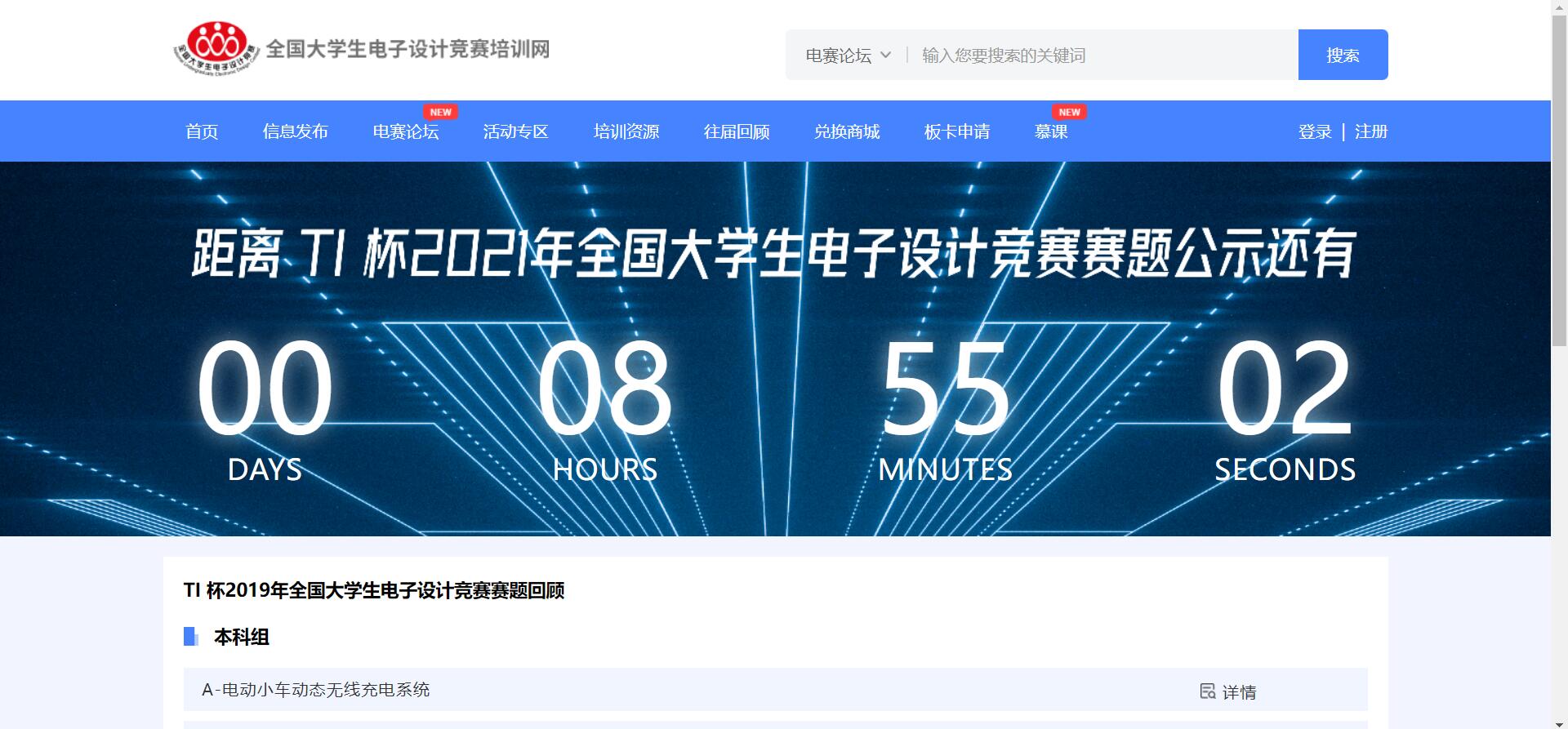The height and width of the screenshot is (729, 1568).
Task: Focus the keyword search input field
Action: (1102, 55)
